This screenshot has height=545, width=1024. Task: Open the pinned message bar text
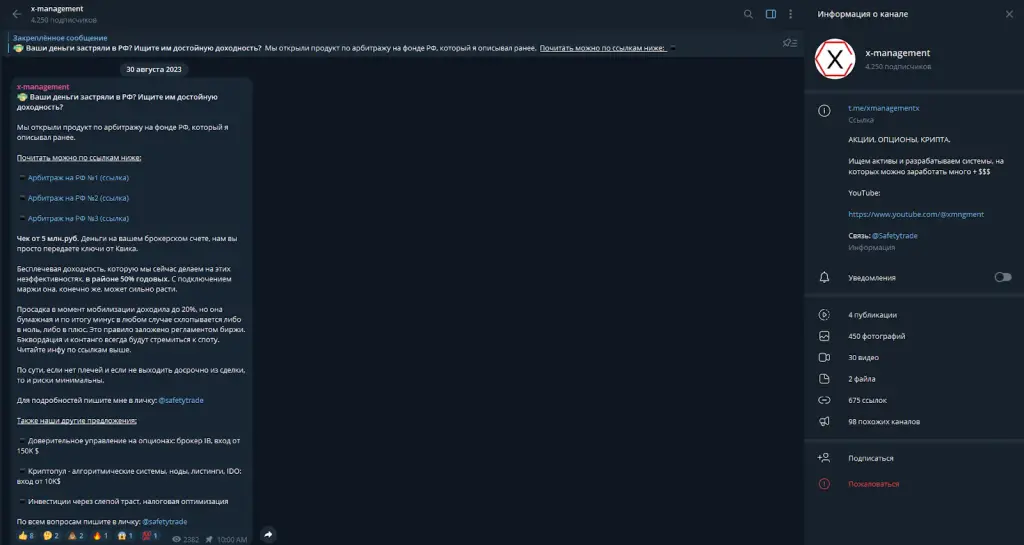[x=344, y=48]
